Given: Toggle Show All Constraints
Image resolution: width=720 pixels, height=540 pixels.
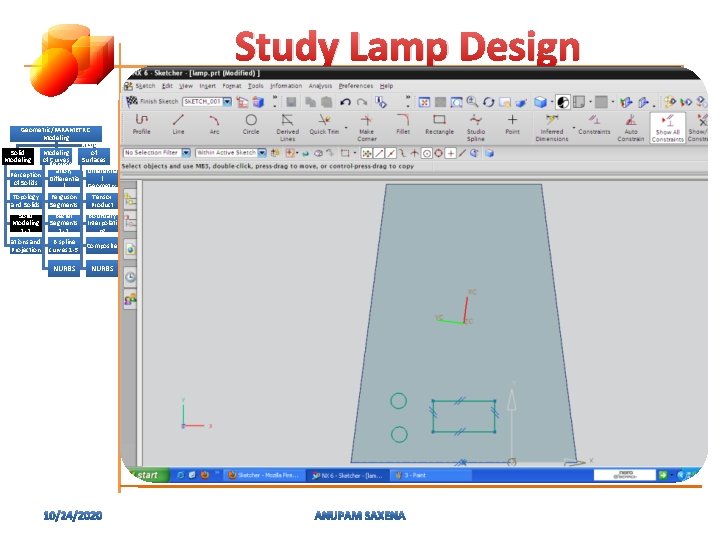Looking at the screenshot, I should pyautogui.click(x=667, y=128).
